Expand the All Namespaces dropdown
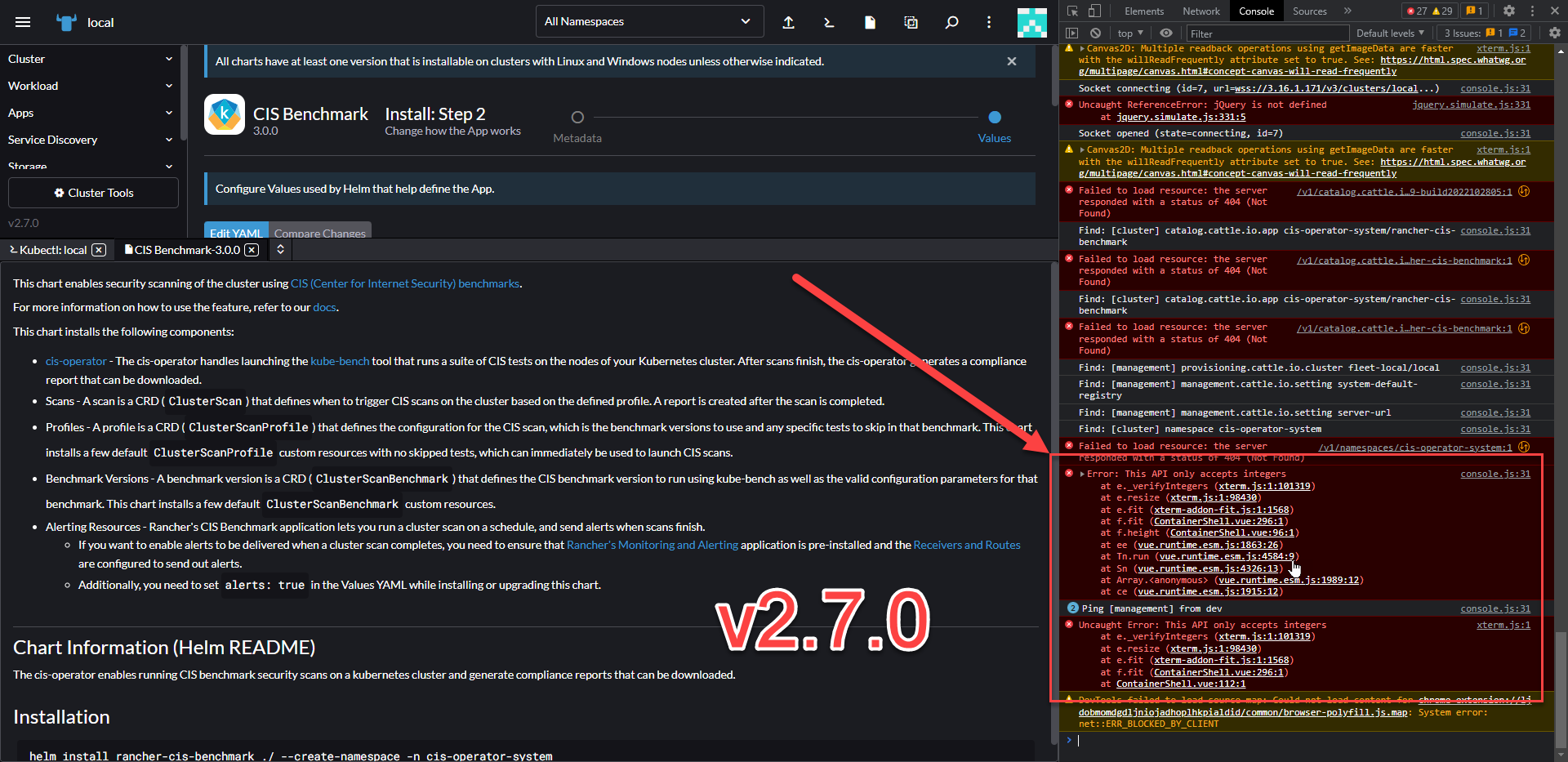This screenshot has width=1568, height=762. tap(648, 21)
